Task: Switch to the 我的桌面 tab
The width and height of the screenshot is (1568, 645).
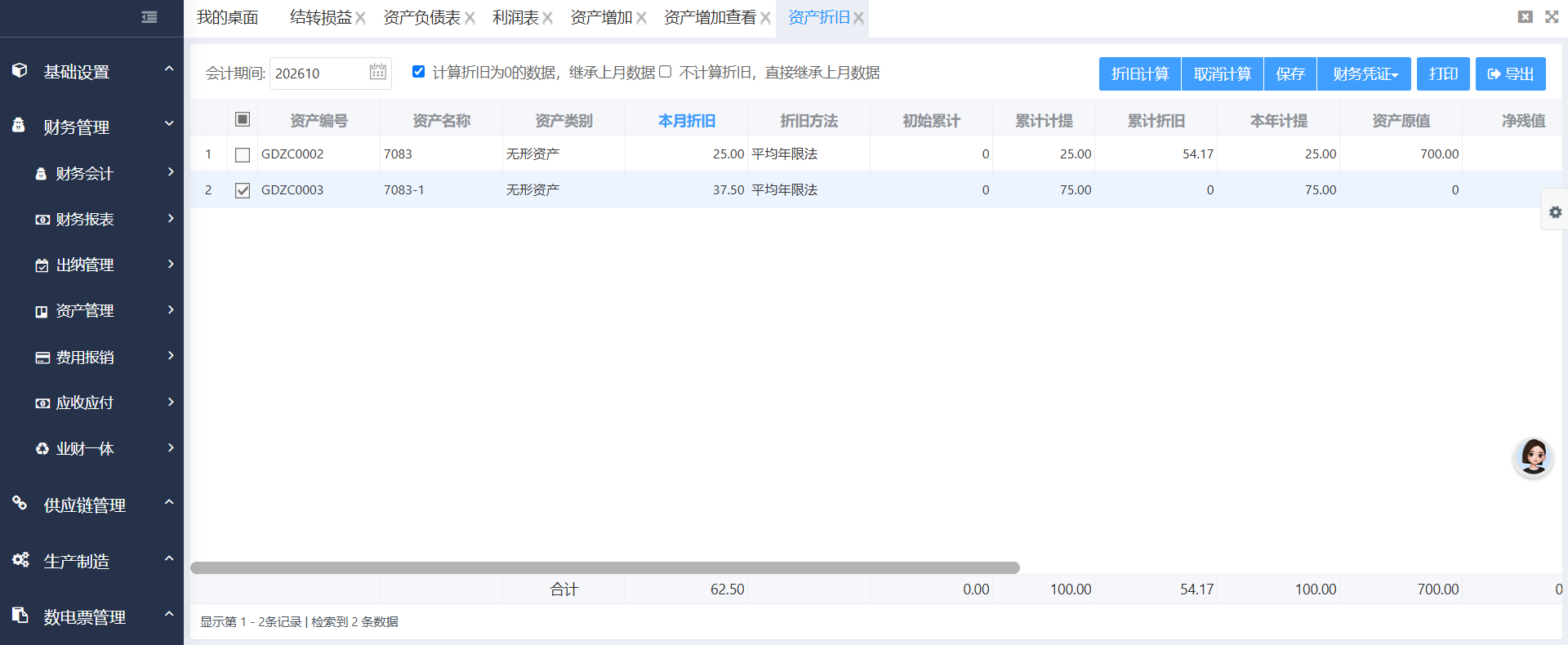Action: [x=227, y=18]
